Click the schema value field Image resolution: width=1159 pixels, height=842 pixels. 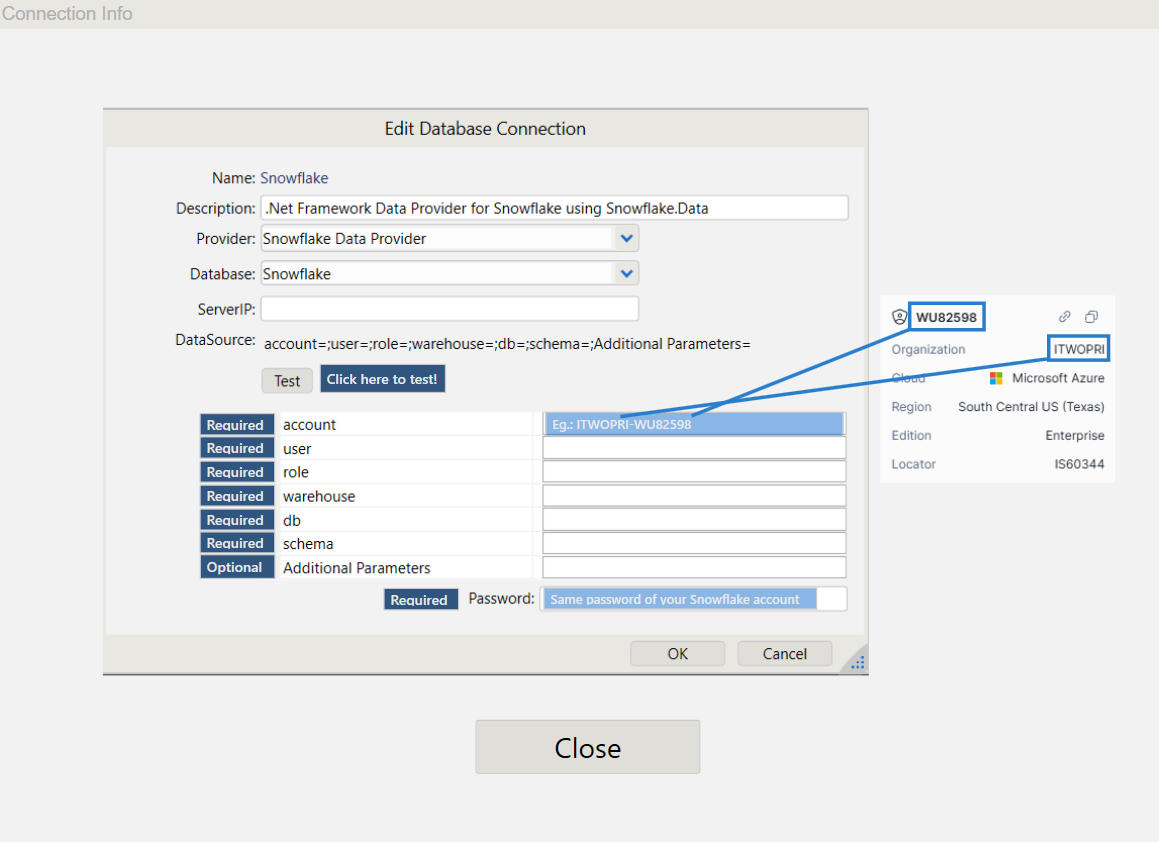click(x=694, y=543)
